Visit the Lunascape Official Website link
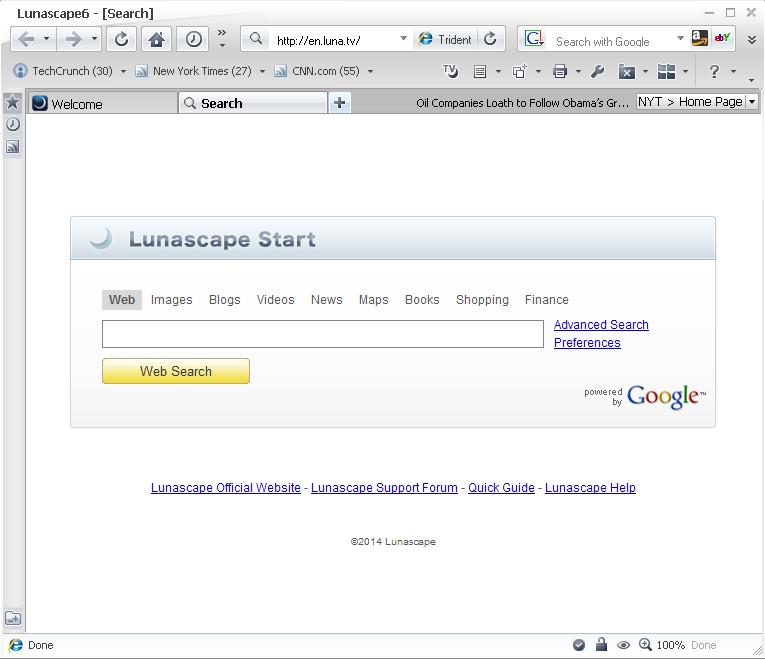Viewport: 765px width, 659px height. coord(225,488)
